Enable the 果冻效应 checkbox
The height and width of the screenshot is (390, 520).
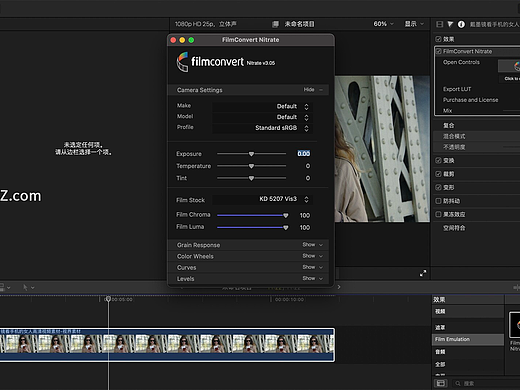click(x=438, y=214)
